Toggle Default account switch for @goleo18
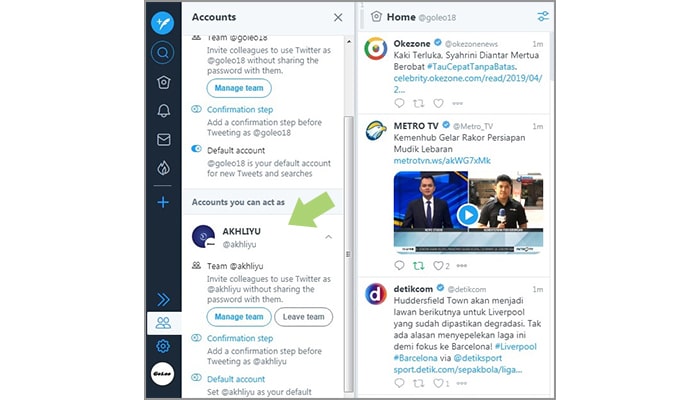Image resolution: width=700 pixels, height=400 pixels. point(197,150)
